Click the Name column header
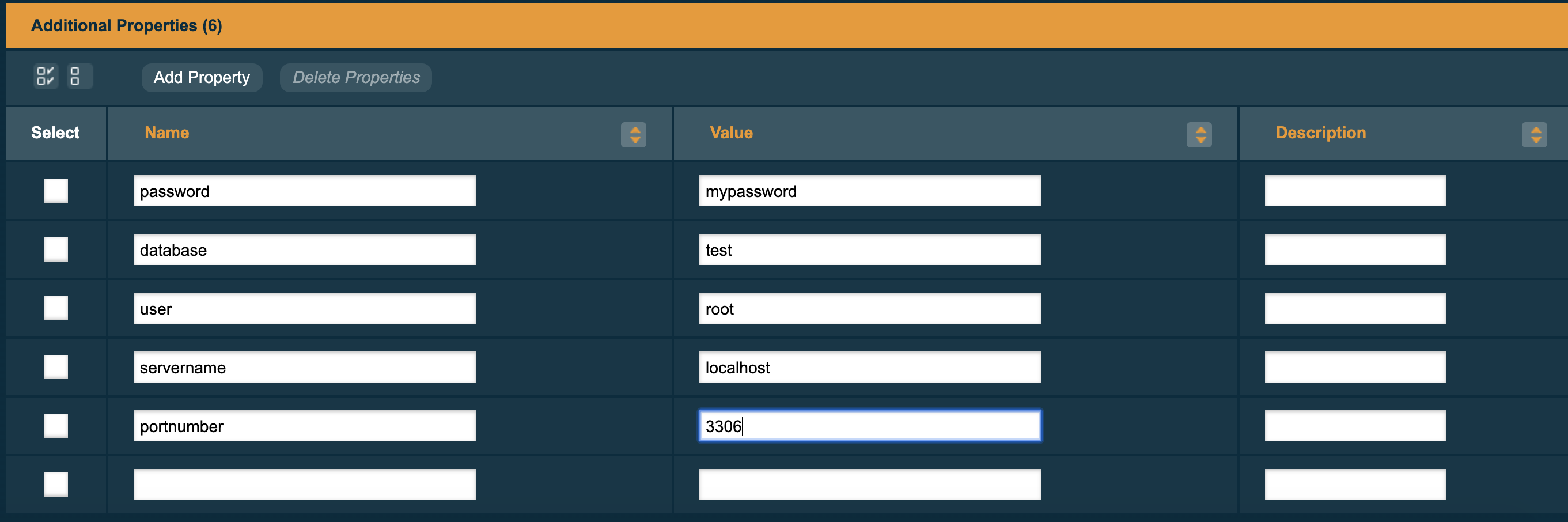Image resolution: width=1568 pixels, height=522 pixels. tap(167, 133)
